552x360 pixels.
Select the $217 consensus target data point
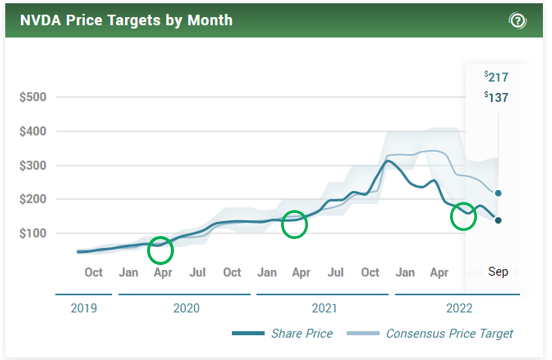[498, 193]
